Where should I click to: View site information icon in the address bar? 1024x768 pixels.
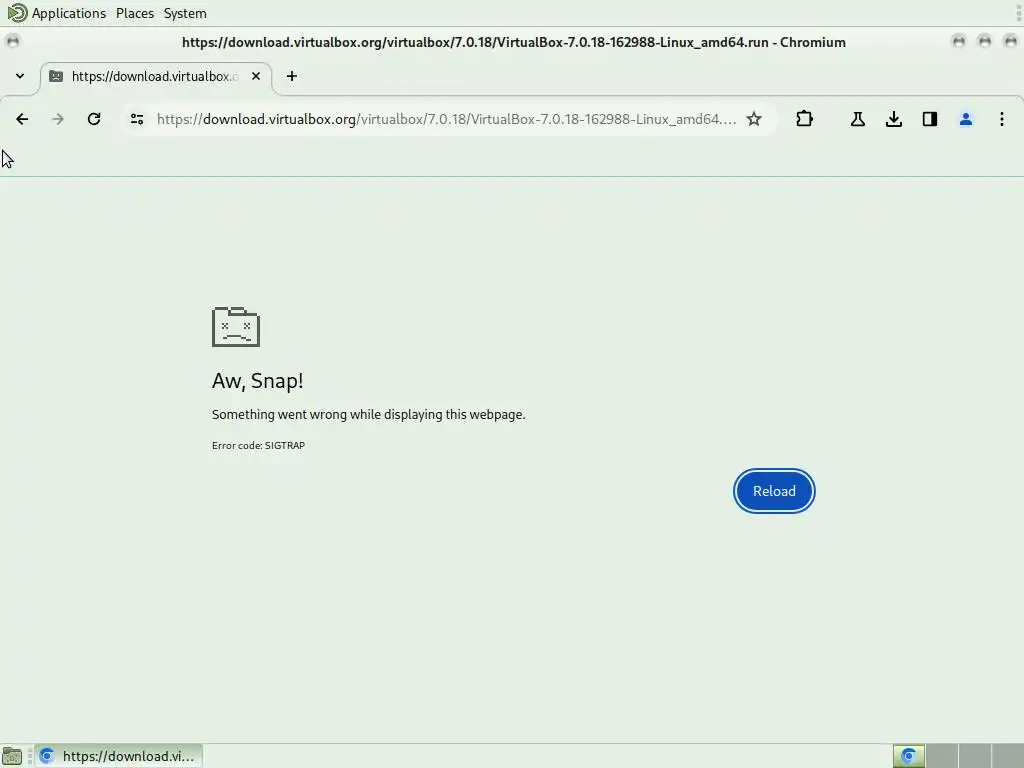point(137,119)
